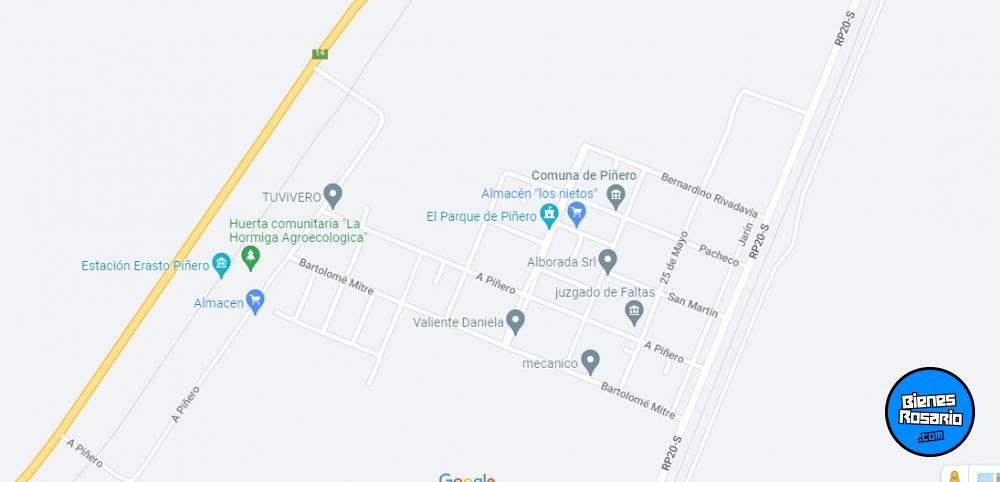Click the Estación Erasto Piñero label
This screenshot has height=482, width=1000.
pyautogui.click(x=145, y=265)
